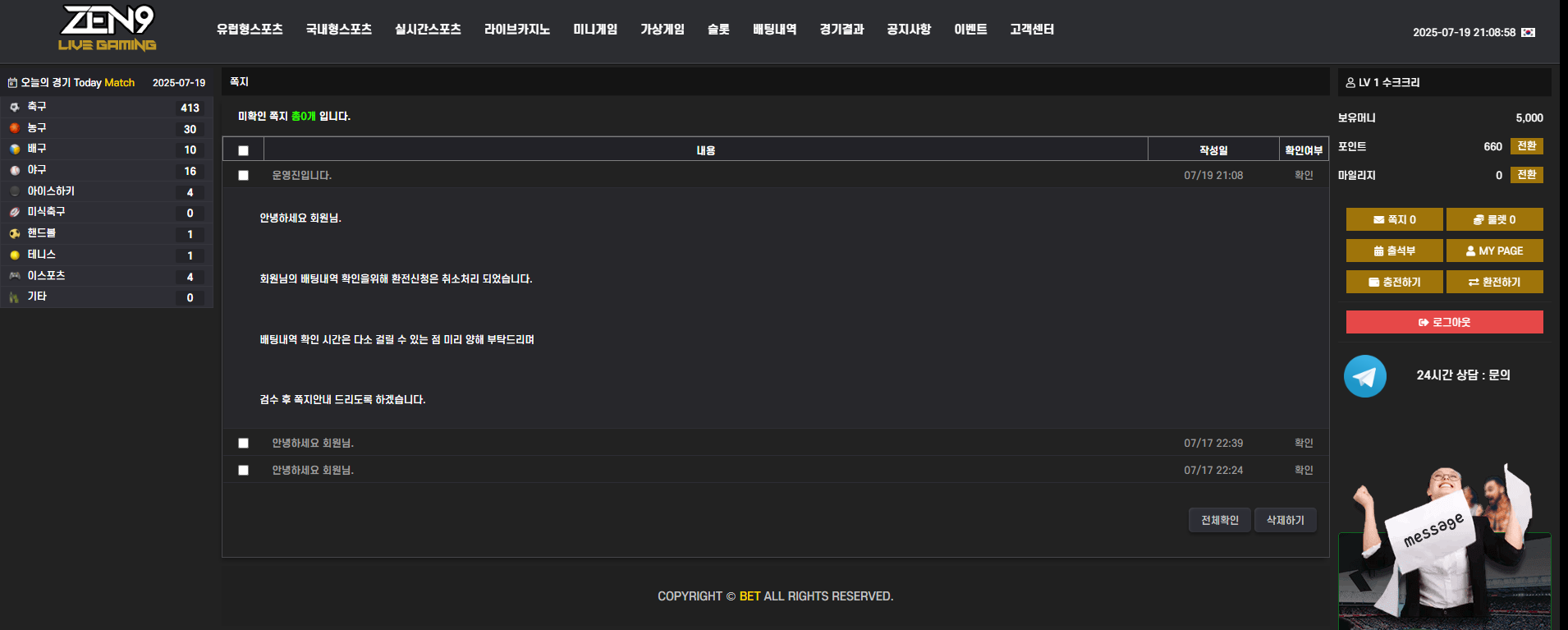
Task: Click the Korean flag language icon
Action: [1528, 33]
